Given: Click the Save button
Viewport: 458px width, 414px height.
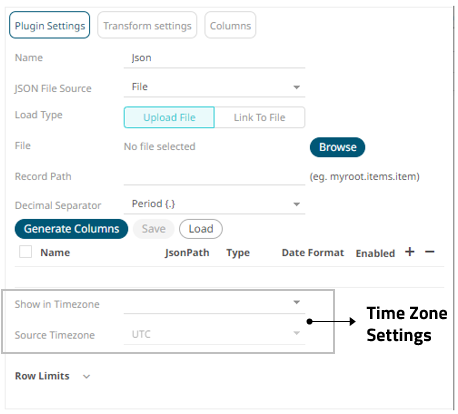Looking at the screenshot, I should click(154, 229).
